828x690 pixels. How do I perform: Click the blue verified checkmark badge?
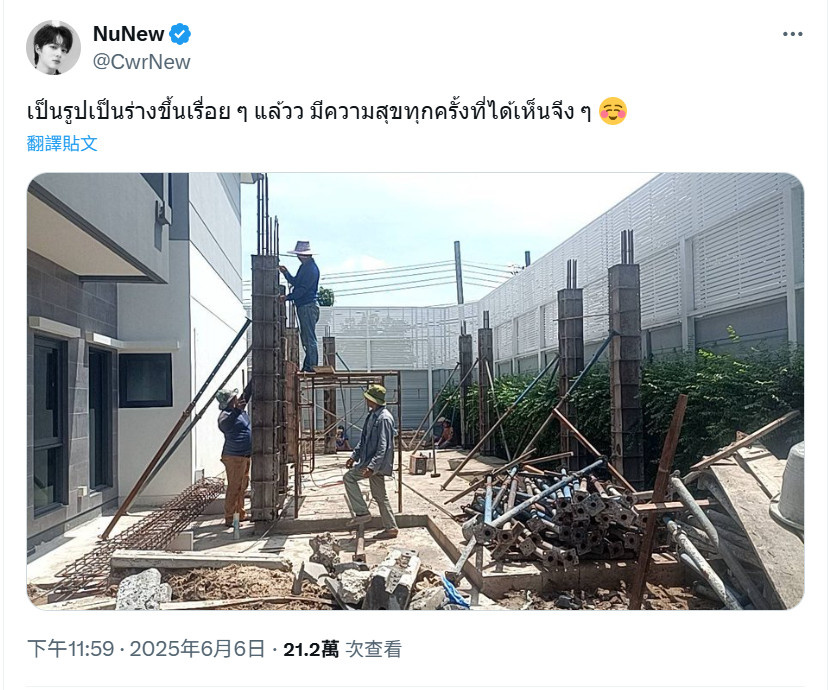(x=180, y=34)
